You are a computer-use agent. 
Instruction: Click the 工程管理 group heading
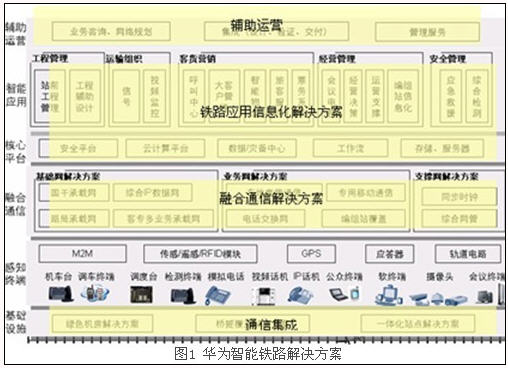click(x=51, y=59)
